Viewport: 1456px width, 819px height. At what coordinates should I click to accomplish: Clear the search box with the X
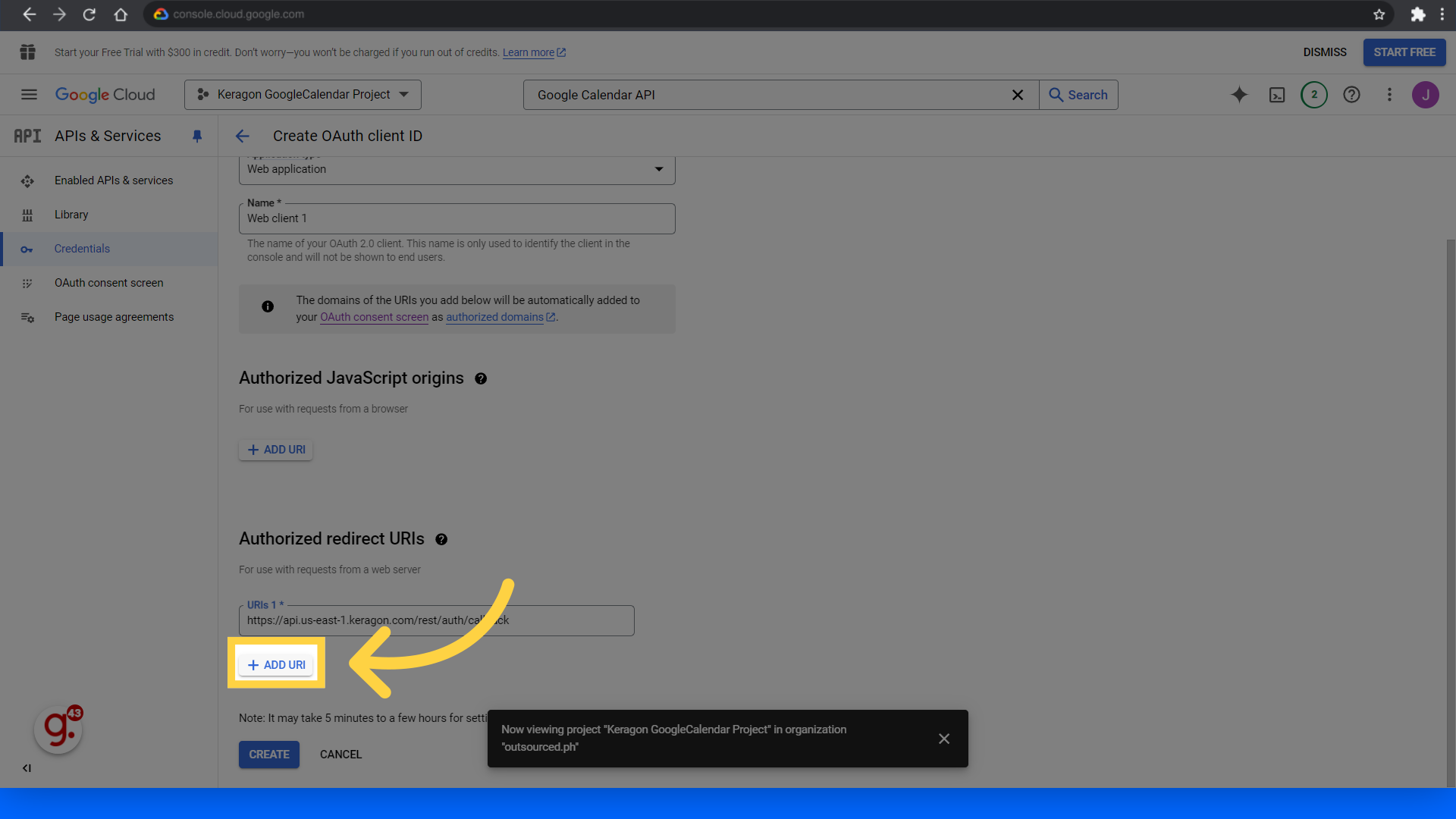[x=1018, y=95]
